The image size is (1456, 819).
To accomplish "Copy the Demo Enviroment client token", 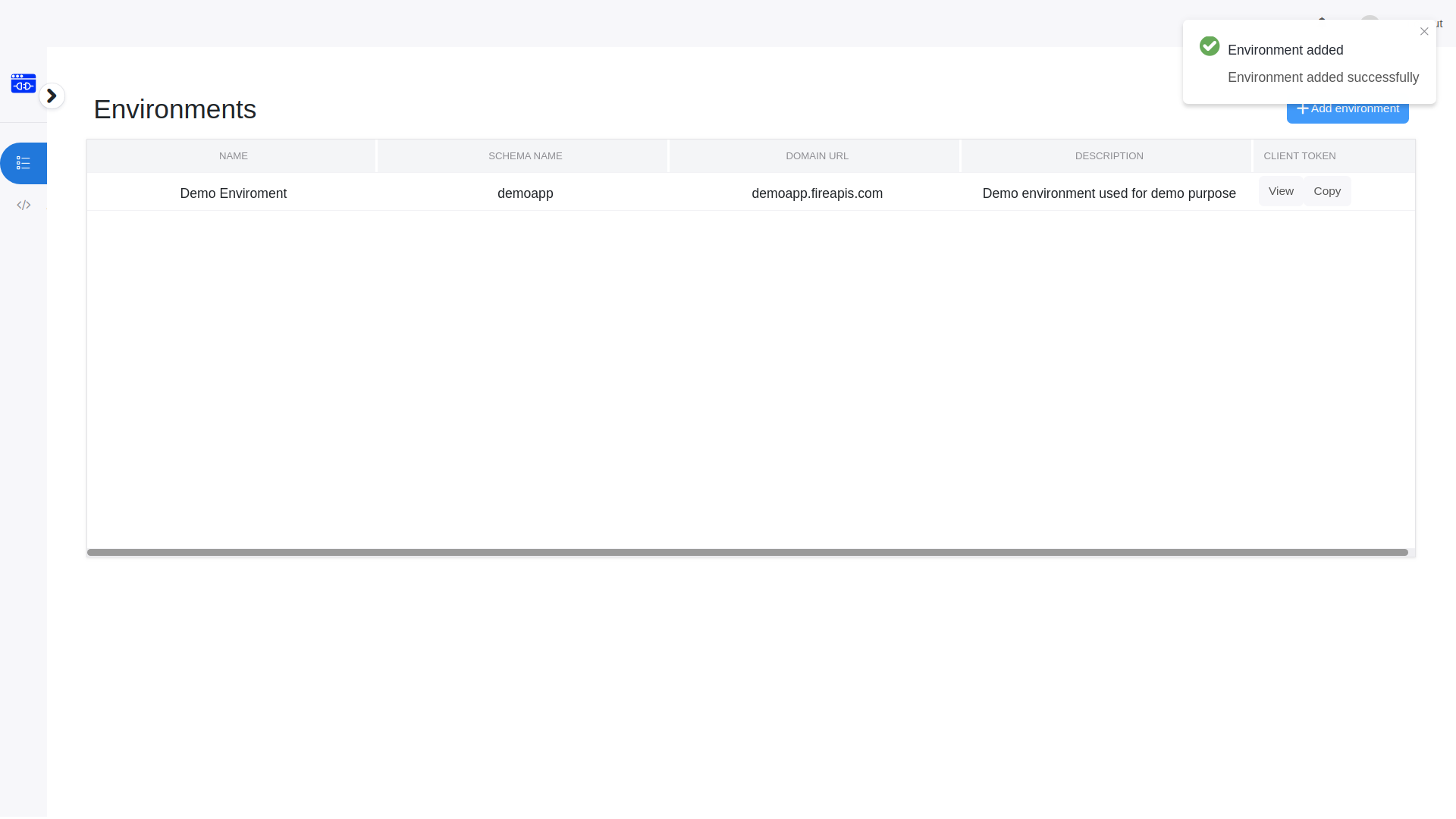I will click(1327, 191).
